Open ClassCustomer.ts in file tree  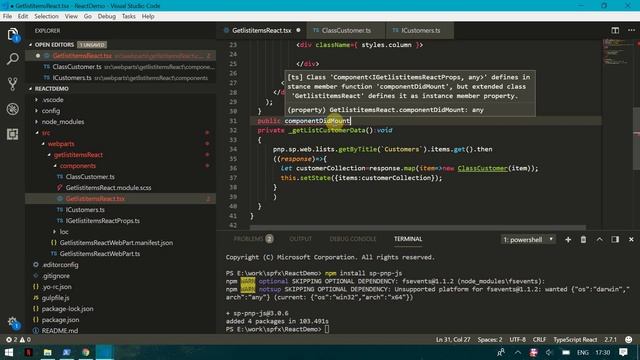(90, 177)
